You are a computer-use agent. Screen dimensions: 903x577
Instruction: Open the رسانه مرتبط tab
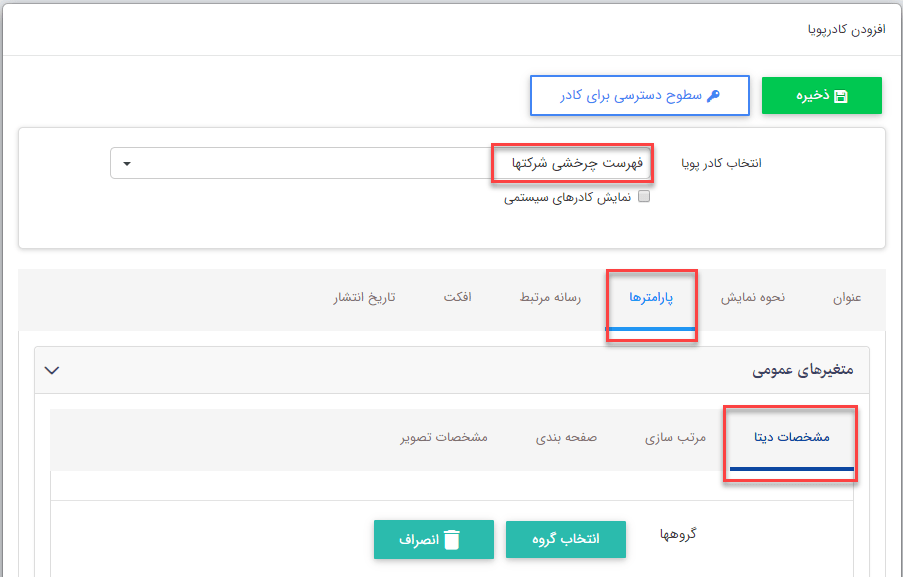[549, 297]
